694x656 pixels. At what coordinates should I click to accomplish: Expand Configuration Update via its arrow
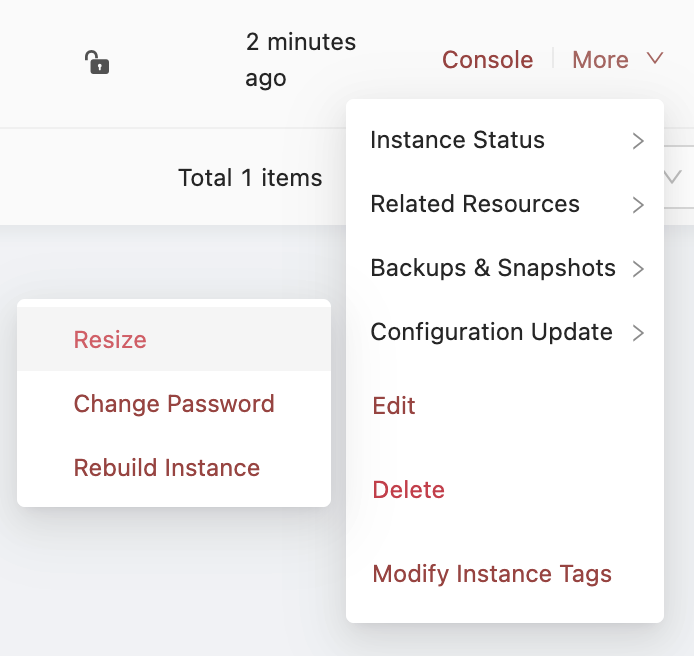pyautogui.click(x=638, y=333)
